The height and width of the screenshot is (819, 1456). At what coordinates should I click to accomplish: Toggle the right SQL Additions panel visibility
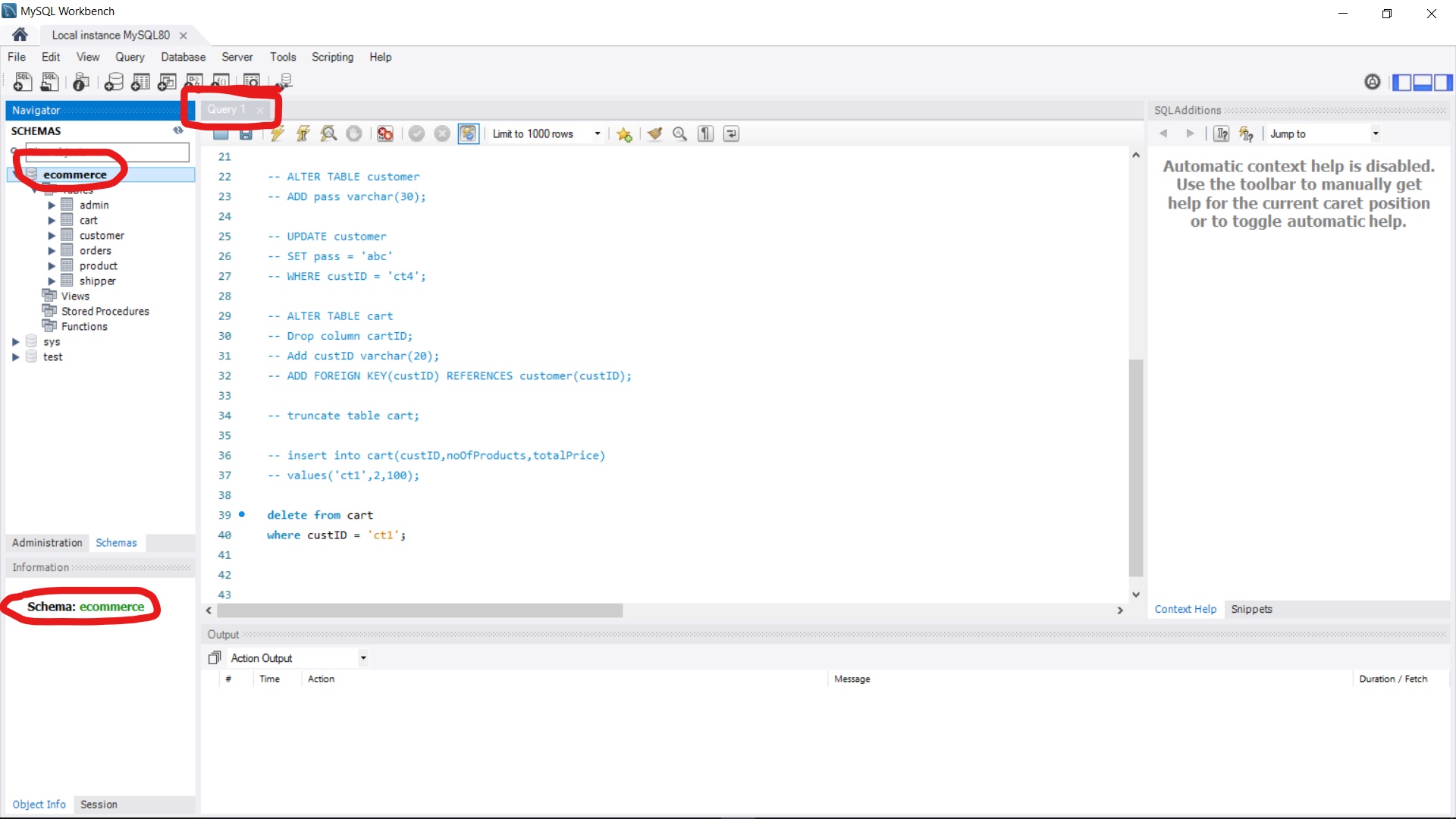pyautogui.click(x=1443, y=82)
